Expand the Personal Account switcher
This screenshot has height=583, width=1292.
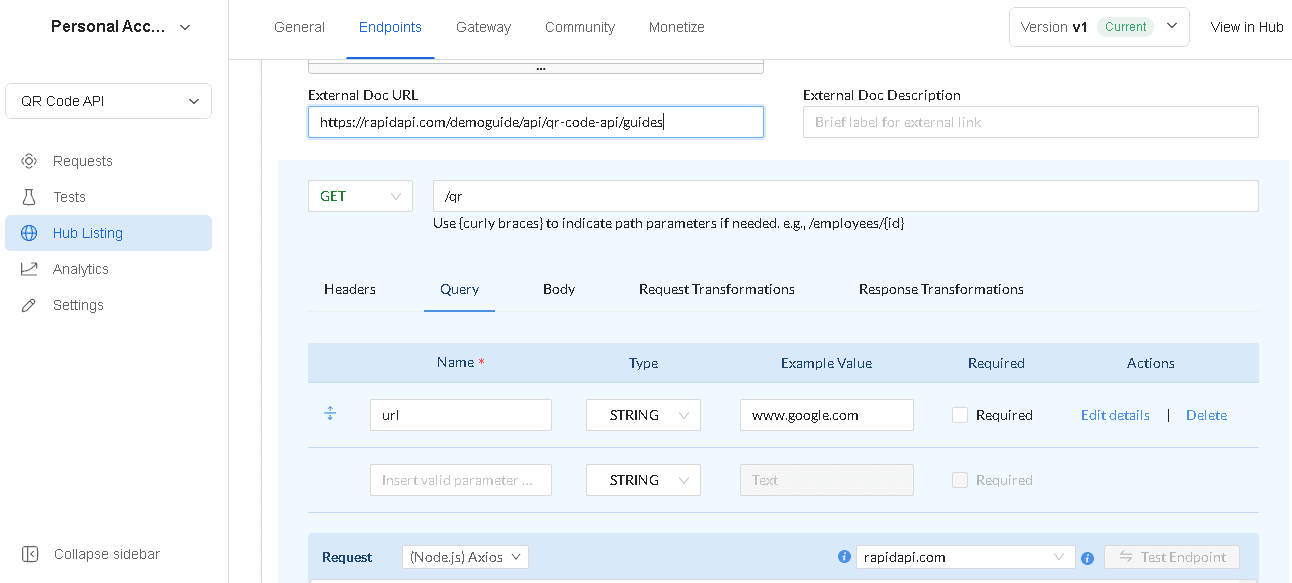click(x=120, y=27)
